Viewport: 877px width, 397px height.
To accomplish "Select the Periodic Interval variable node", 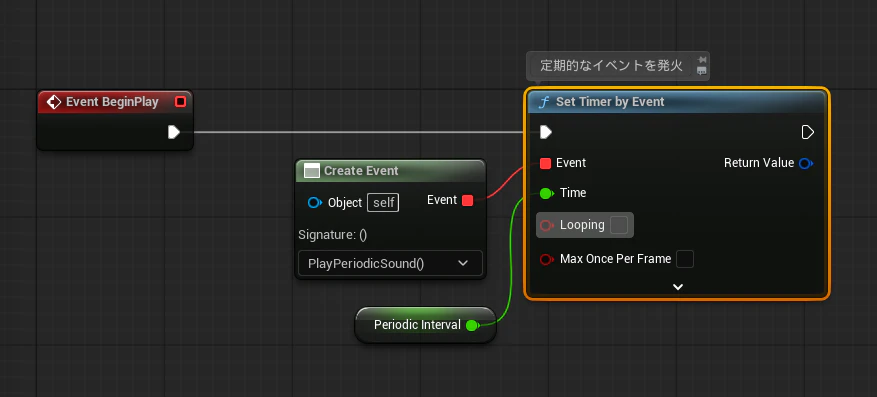I will coord(425,325).
